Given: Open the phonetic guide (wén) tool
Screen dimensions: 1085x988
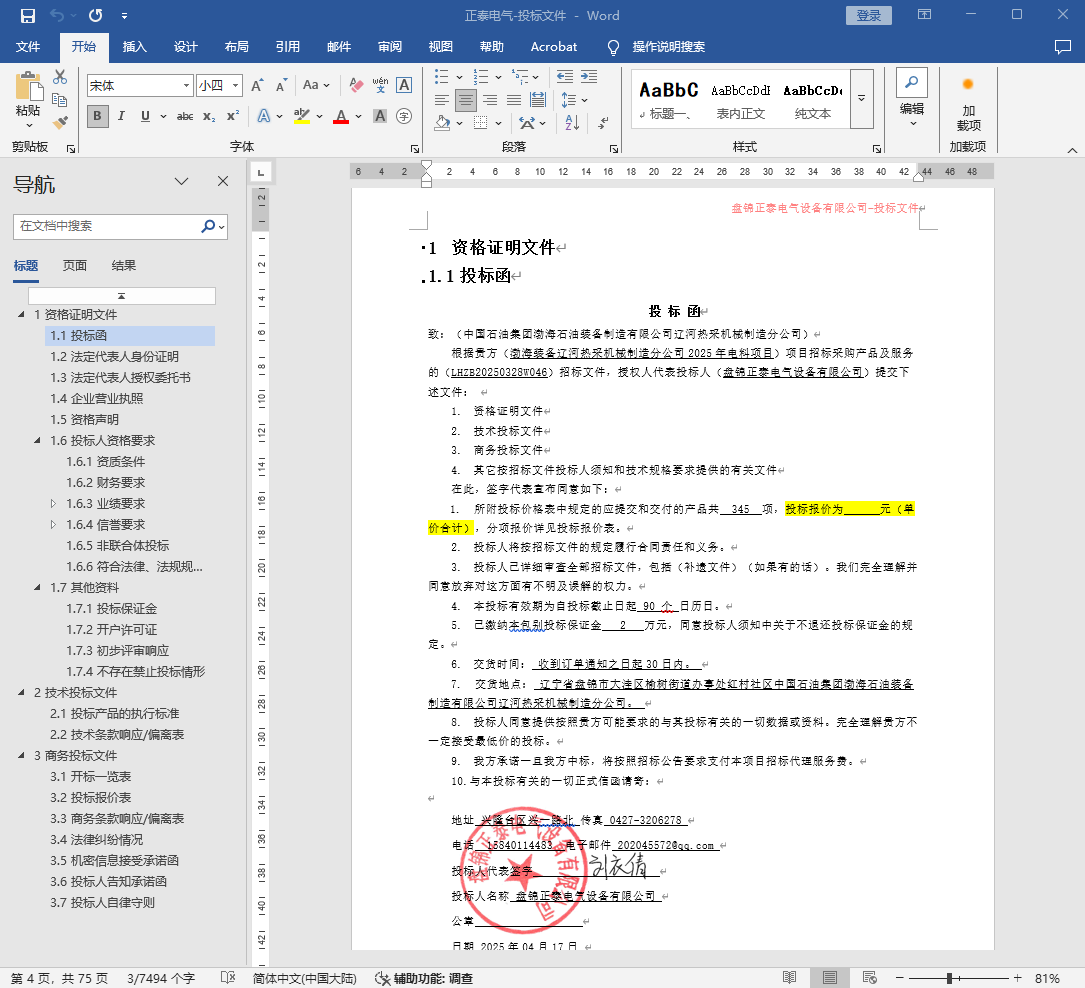Looking at the screenshot, I should point(380,85).
